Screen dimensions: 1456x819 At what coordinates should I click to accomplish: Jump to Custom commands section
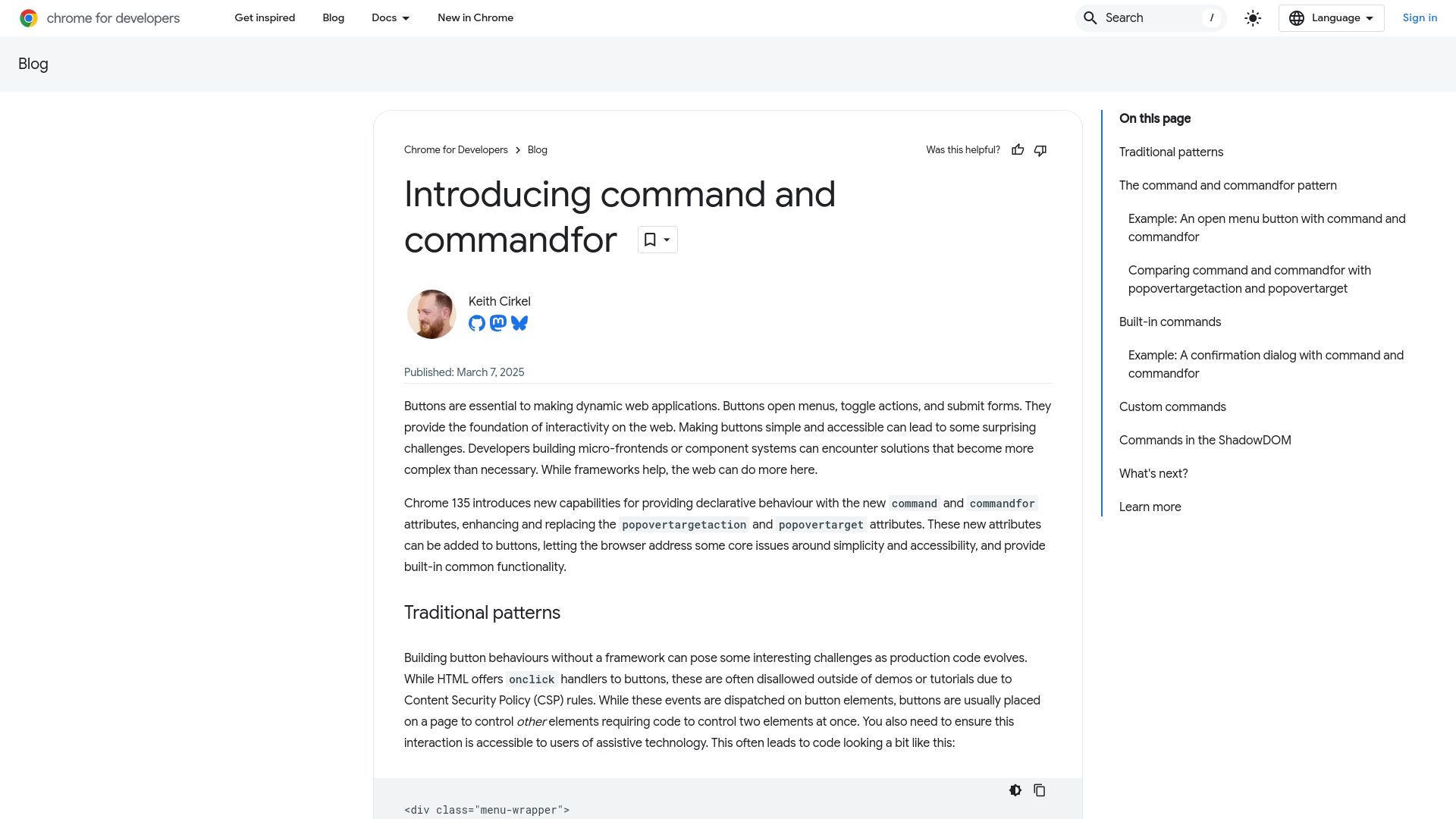pyautogui.click(x=1172, y=407)
